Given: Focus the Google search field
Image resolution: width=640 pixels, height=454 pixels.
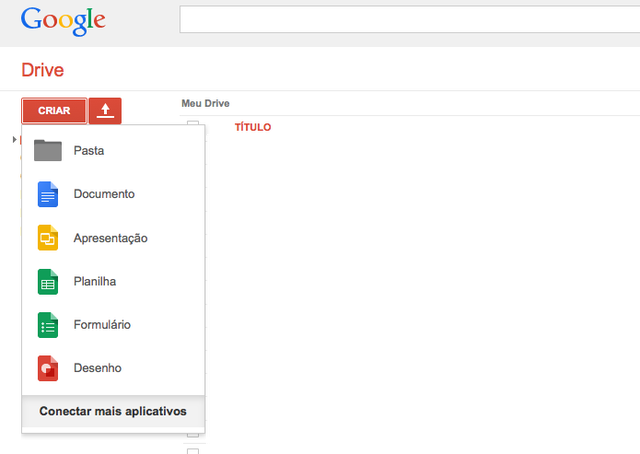Looking at the screenshot, I should coord(410,19).
